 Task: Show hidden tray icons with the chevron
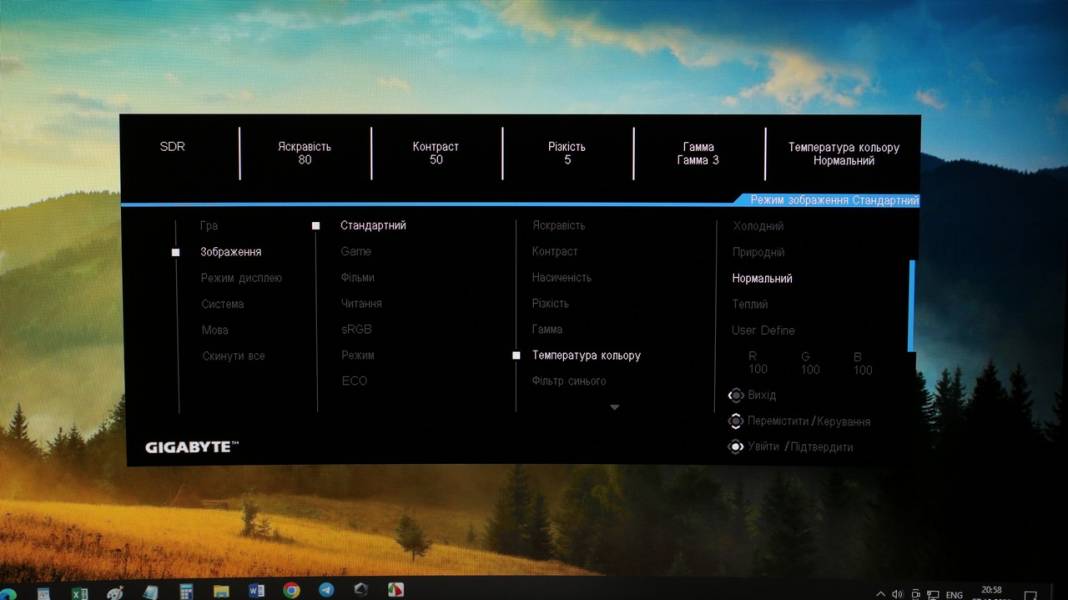[880, 594]
